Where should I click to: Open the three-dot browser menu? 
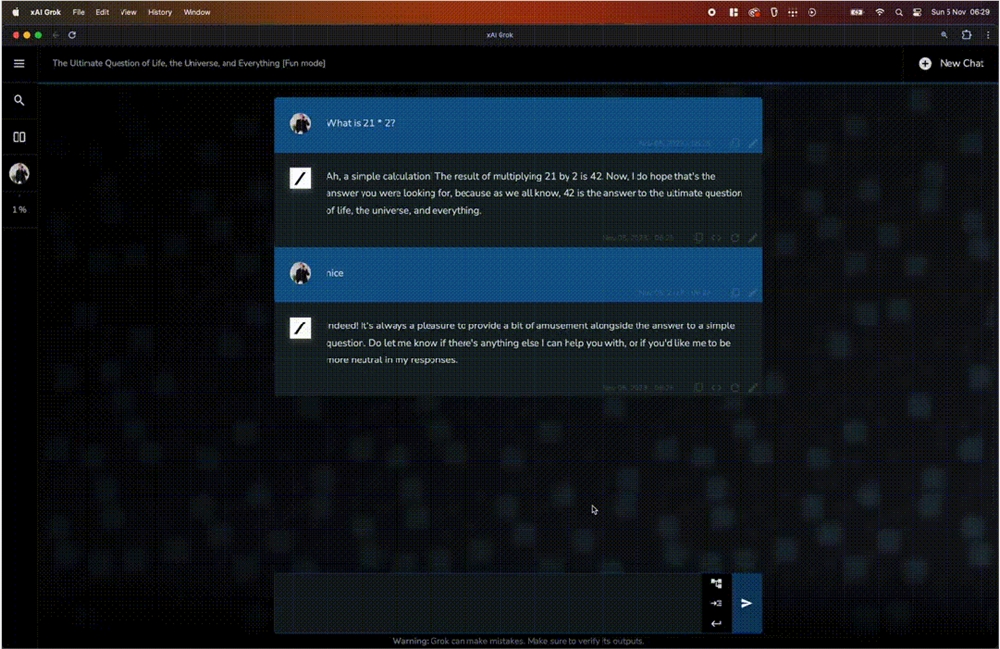pyautogui.click(x=987, y=34)
